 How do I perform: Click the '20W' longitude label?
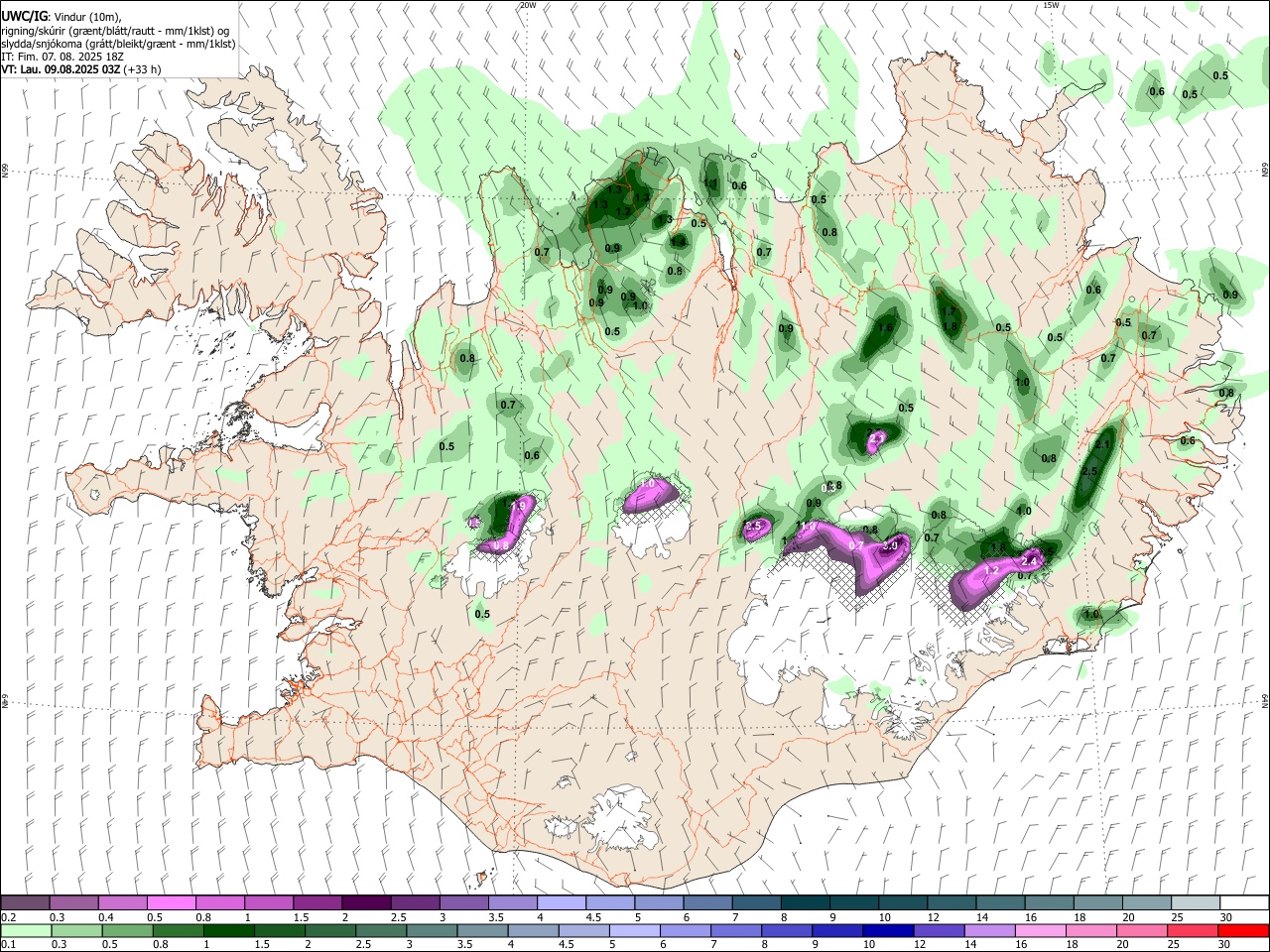[528, 5]
